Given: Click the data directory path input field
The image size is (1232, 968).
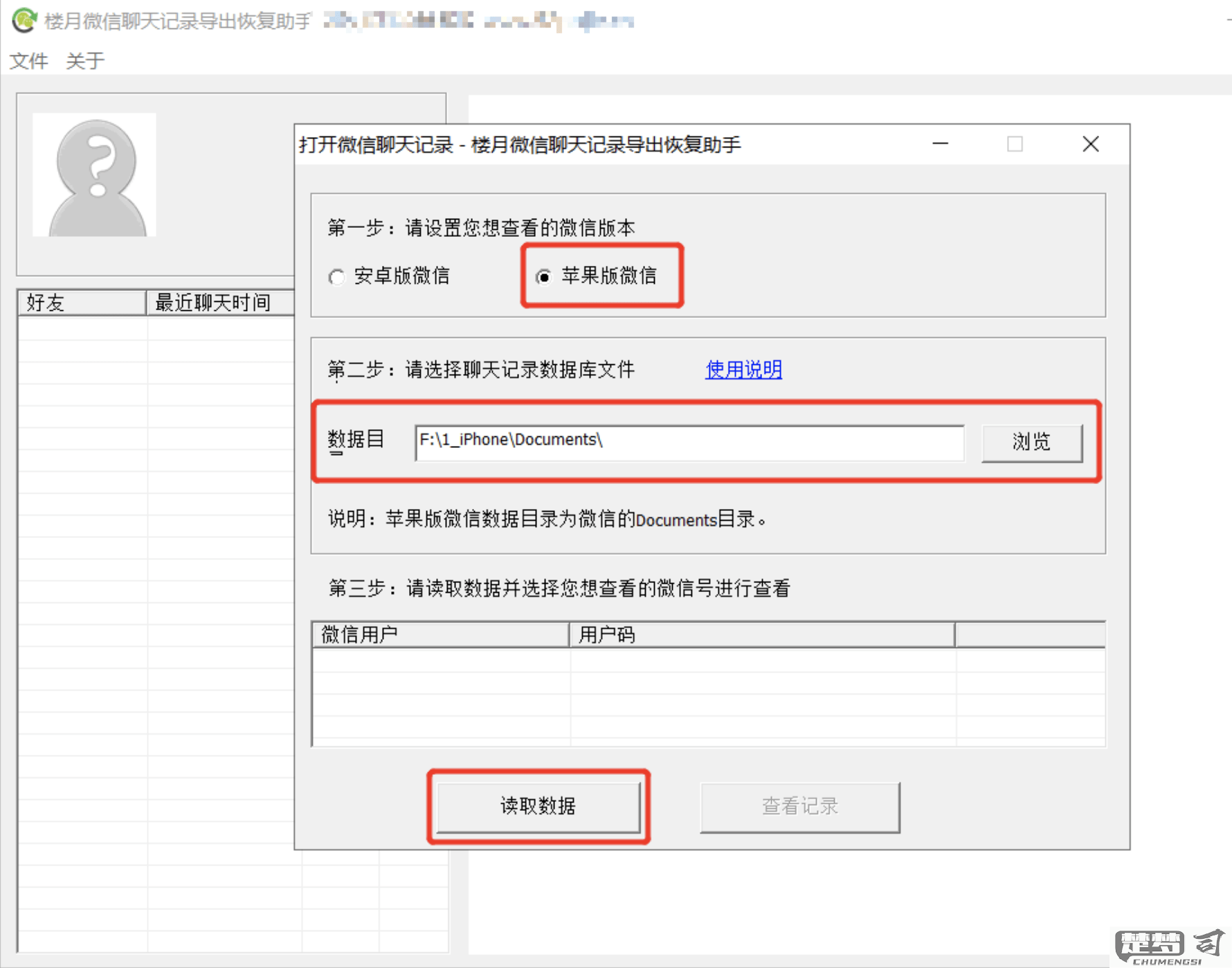Looking at the screenshot, I should click(689, 442).
